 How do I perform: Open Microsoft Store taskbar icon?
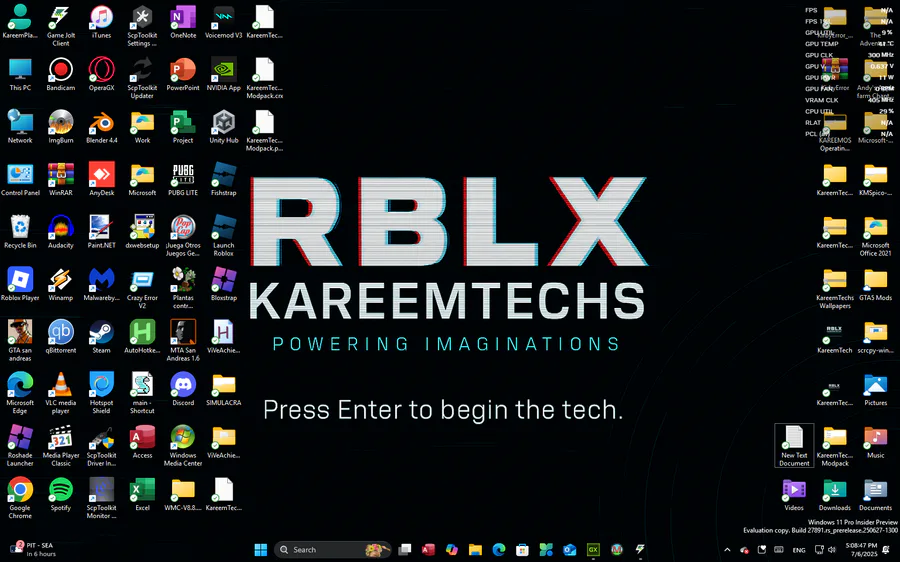coord(522,549)
